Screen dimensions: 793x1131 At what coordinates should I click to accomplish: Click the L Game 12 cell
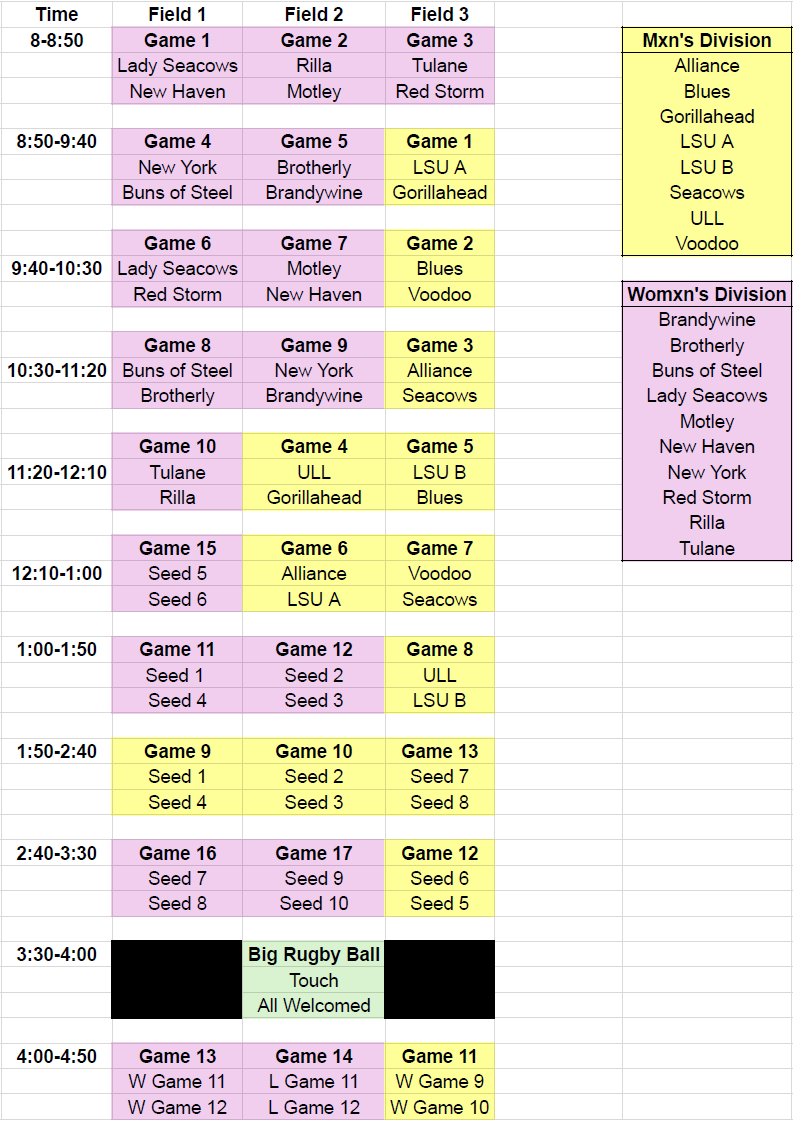click(x=313, y=1108)
